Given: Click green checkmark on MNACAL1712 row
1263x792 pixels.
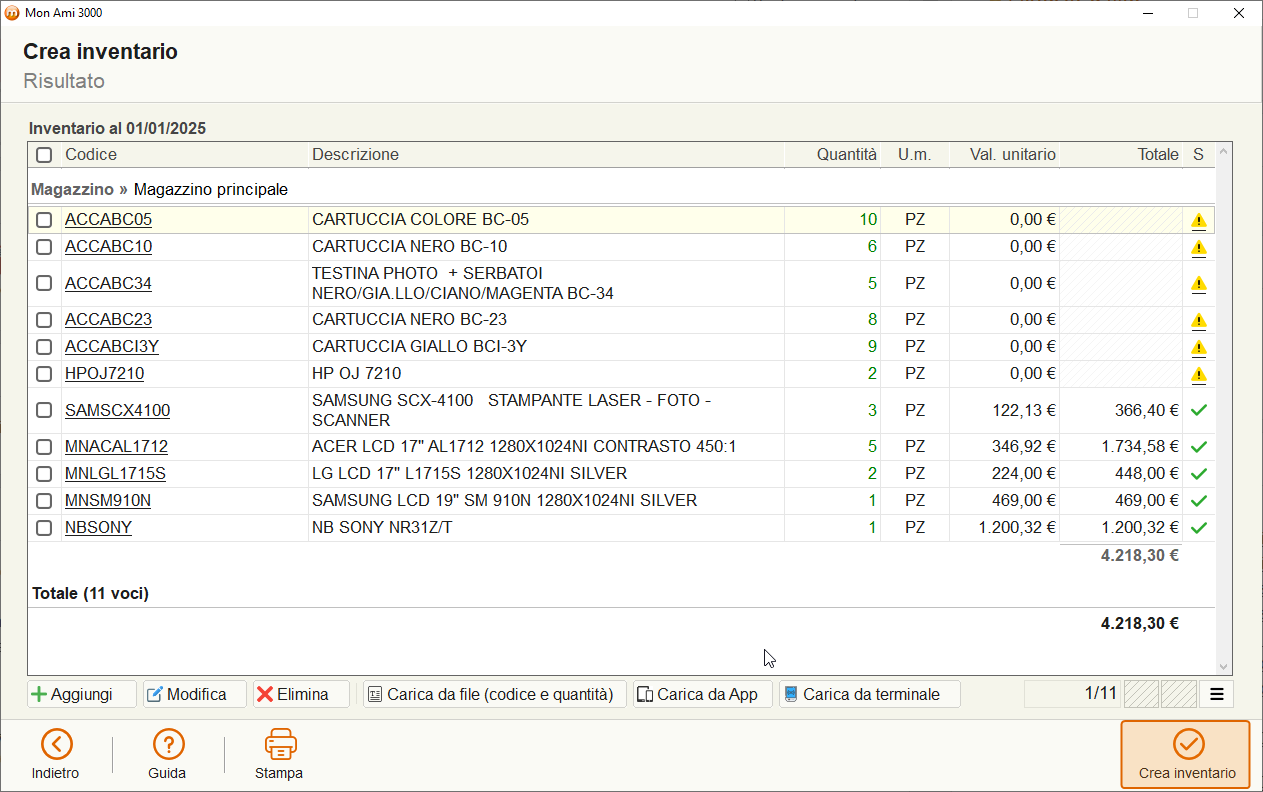Looking at the screenshot, I should coord(1199,447).
